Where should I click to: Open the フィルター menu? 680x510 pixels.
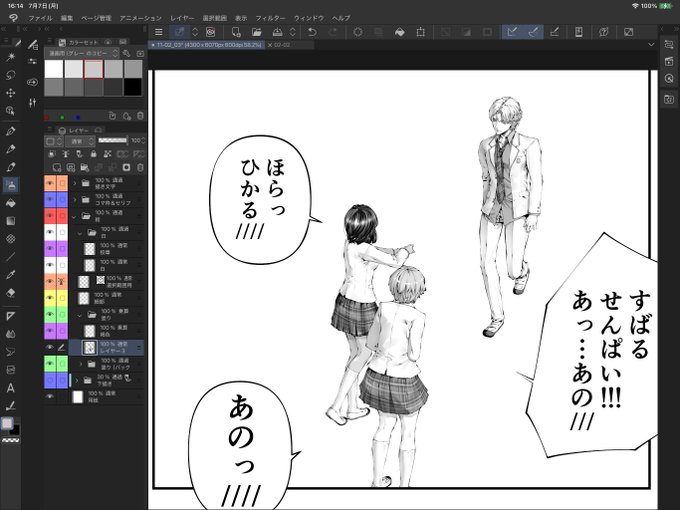coord(270,18)
